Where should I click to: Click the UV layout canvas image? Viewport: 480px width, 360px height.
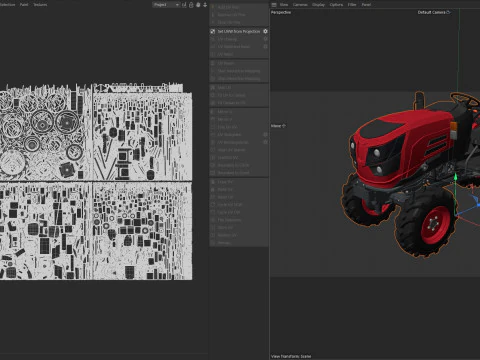[x=96, y=182]
